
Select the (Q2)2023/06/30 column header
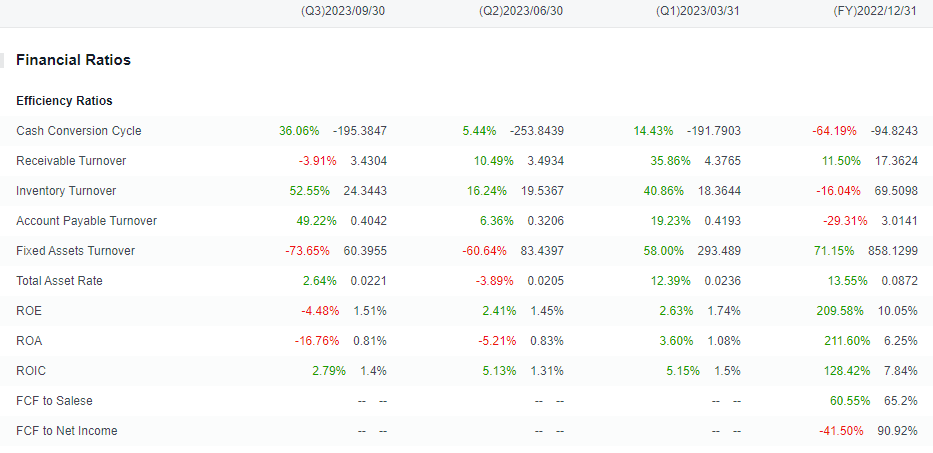click(521, 11)
